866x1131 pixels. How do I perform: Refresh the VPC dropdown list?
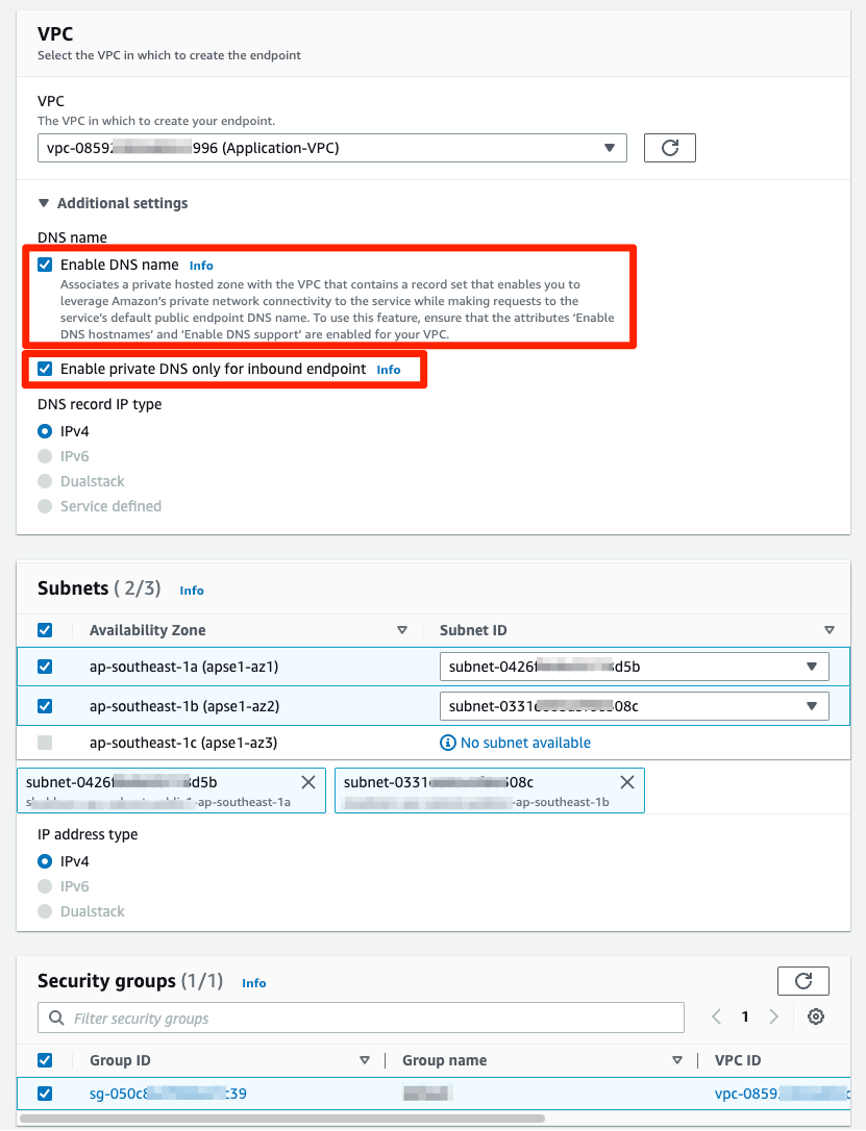click(x=669, y=147)
